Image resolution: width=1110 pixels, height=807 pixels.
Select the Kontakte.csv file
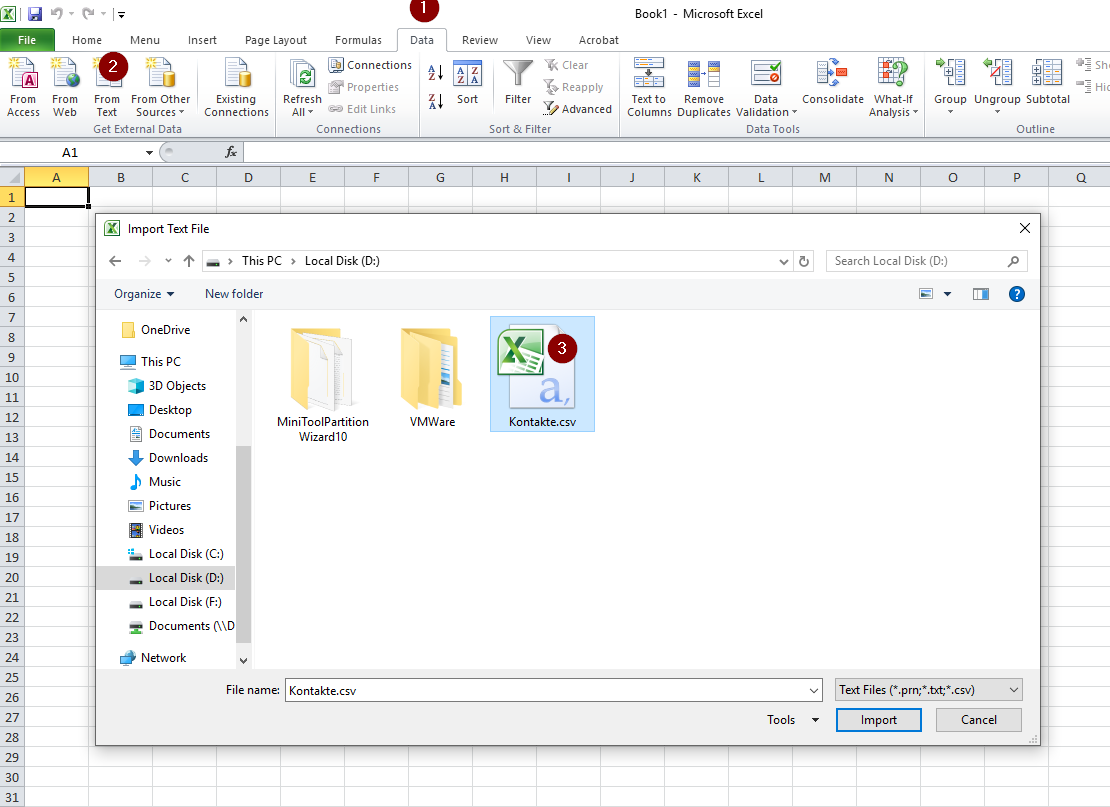click(542, 374)
